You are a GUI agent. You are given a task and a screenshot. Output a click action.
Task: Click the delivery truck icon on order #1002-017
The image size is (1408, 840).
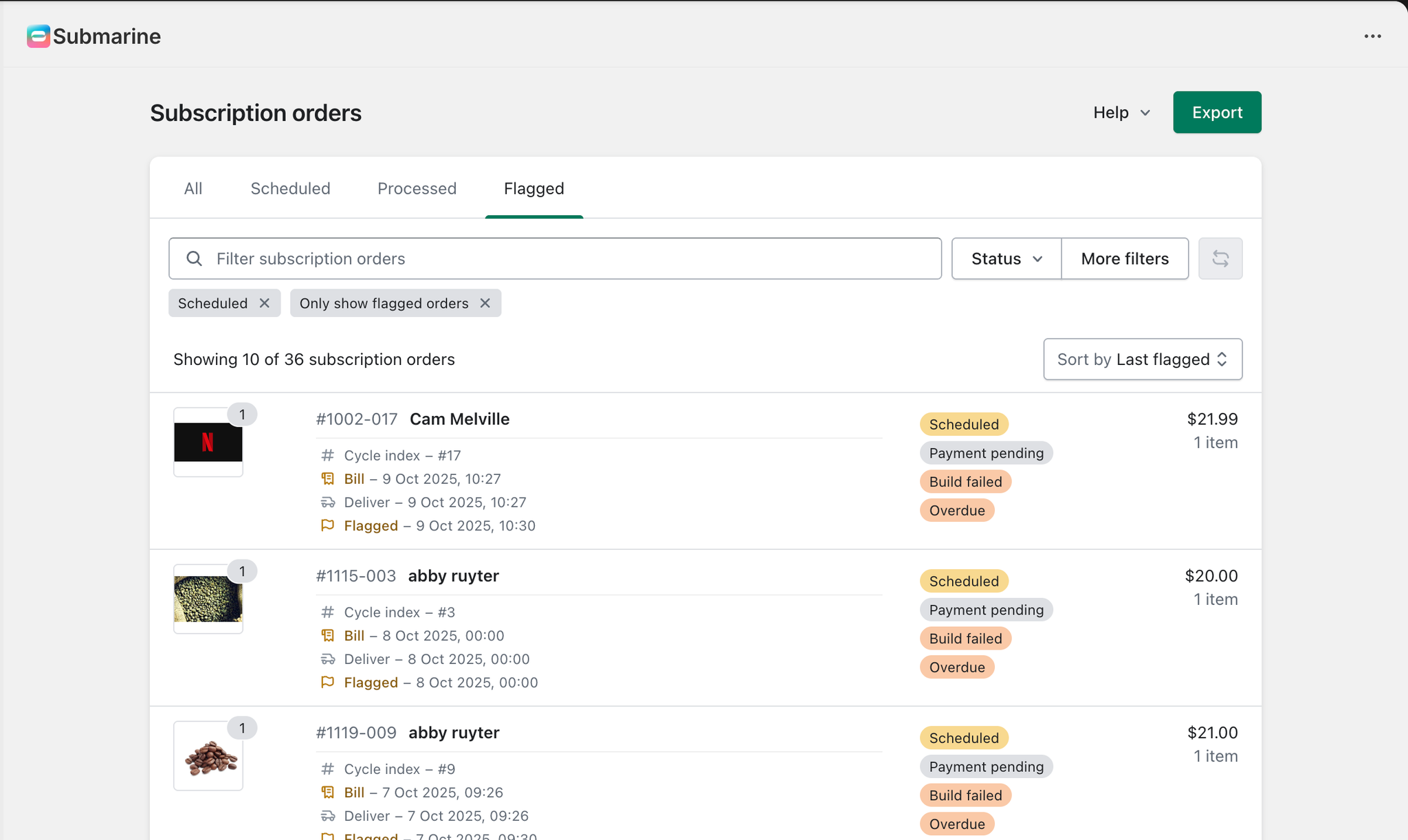click(328, 502)
